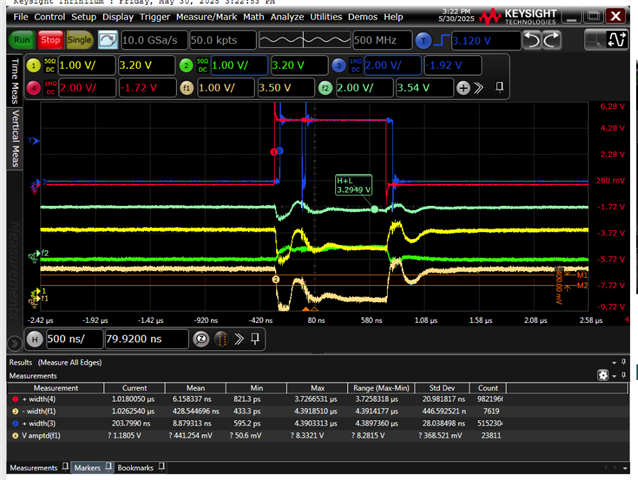Open the File menu
This screenshot has height=480, width=638.
(x=20, y=17)
